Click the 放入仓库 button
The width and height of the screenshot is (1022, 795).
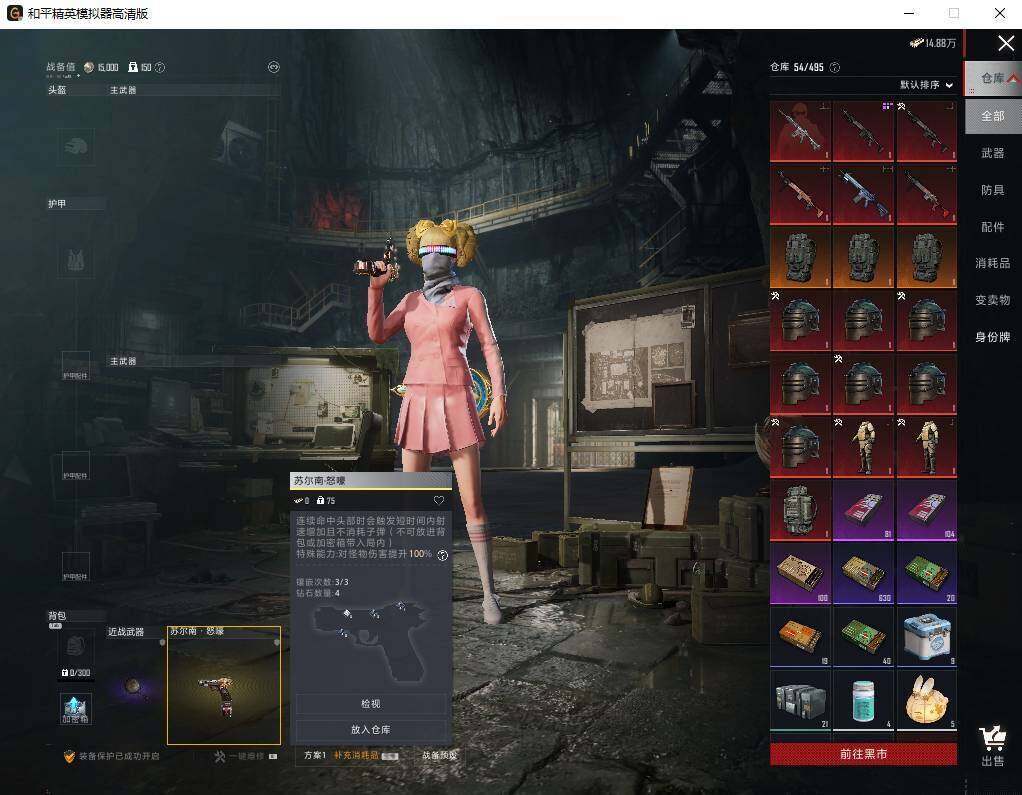(370, 730)
